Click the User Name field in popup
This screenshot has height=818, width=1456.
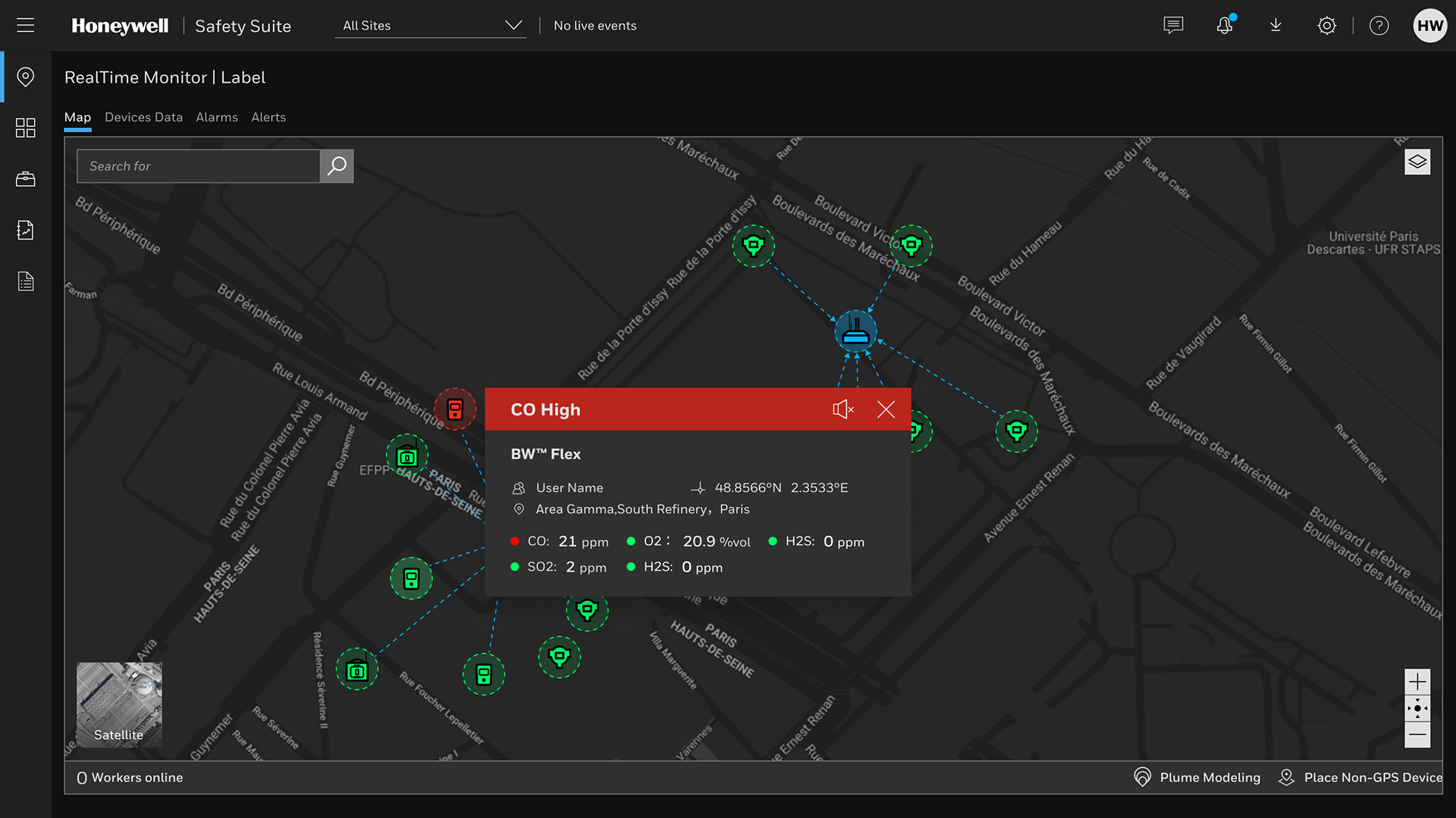click(570, 487)
